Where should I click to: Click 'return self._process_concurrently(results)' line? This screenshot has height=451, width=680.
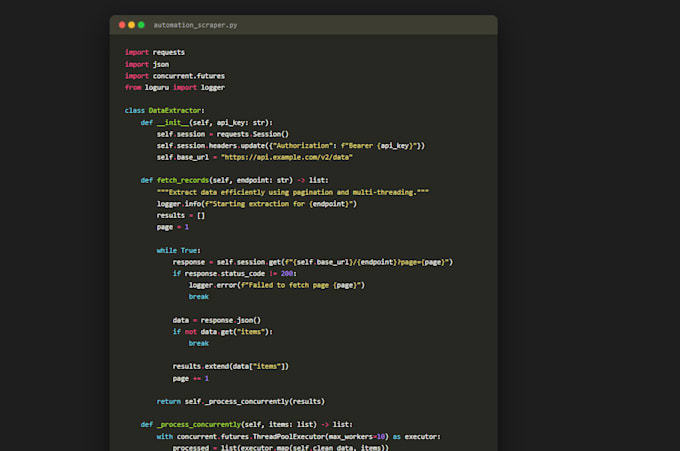[240, 402]
